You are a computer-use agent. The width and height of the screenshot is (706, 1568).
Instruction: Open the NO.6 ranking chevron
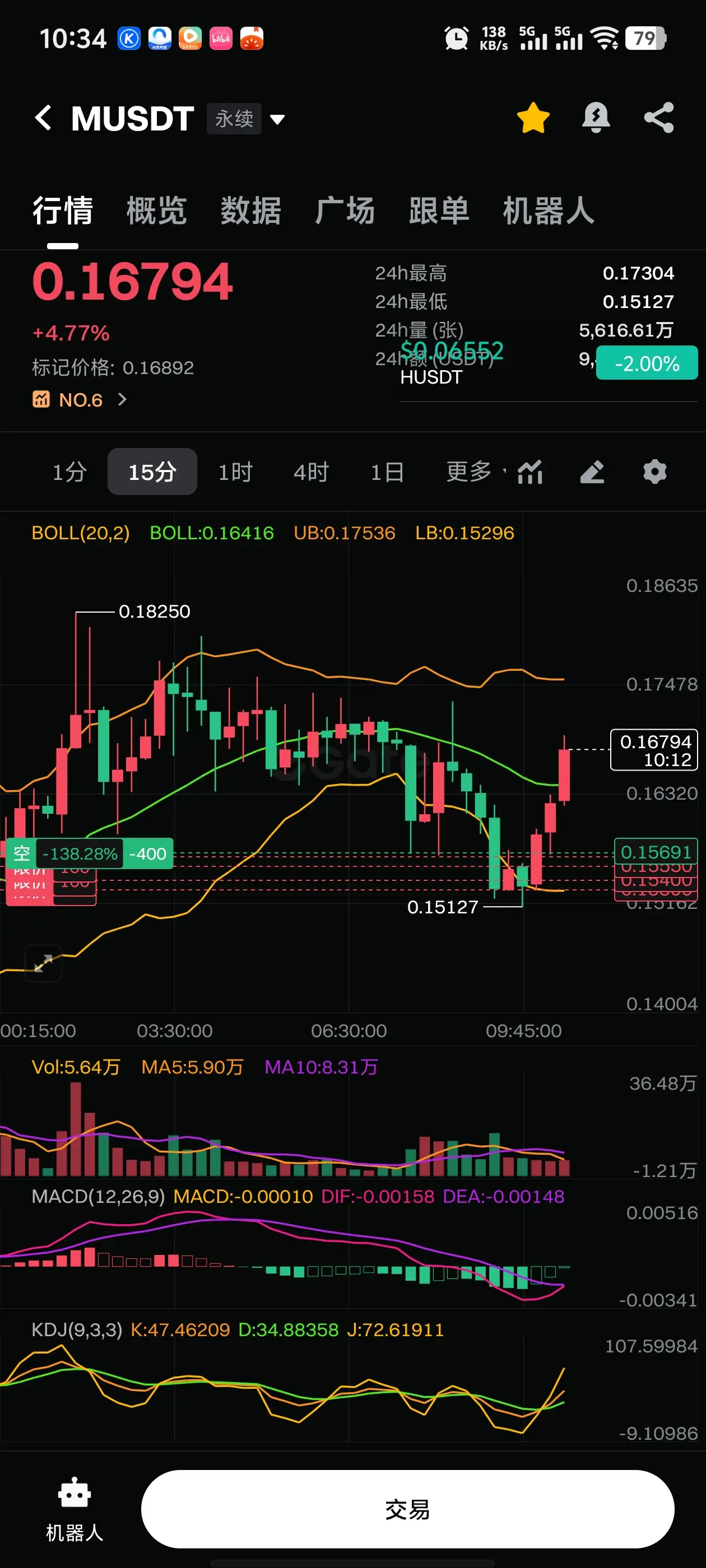[123, 399]
